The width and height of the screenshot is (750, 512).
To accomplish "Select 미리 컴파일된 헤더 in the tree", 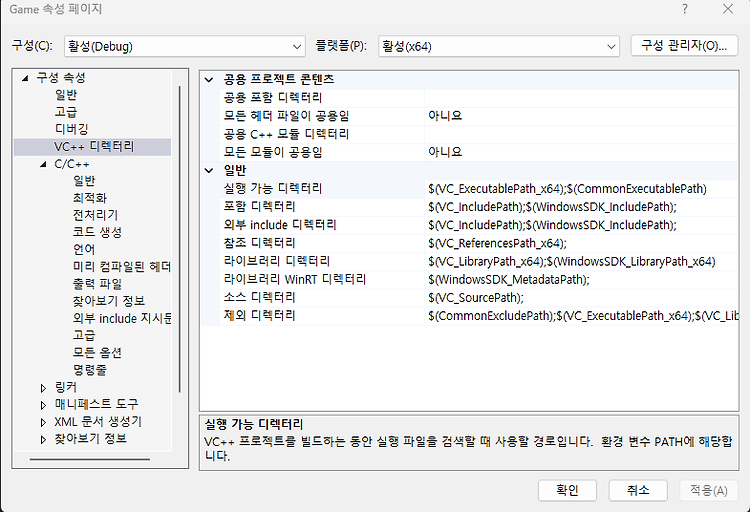I will click(x=121, y=267).
